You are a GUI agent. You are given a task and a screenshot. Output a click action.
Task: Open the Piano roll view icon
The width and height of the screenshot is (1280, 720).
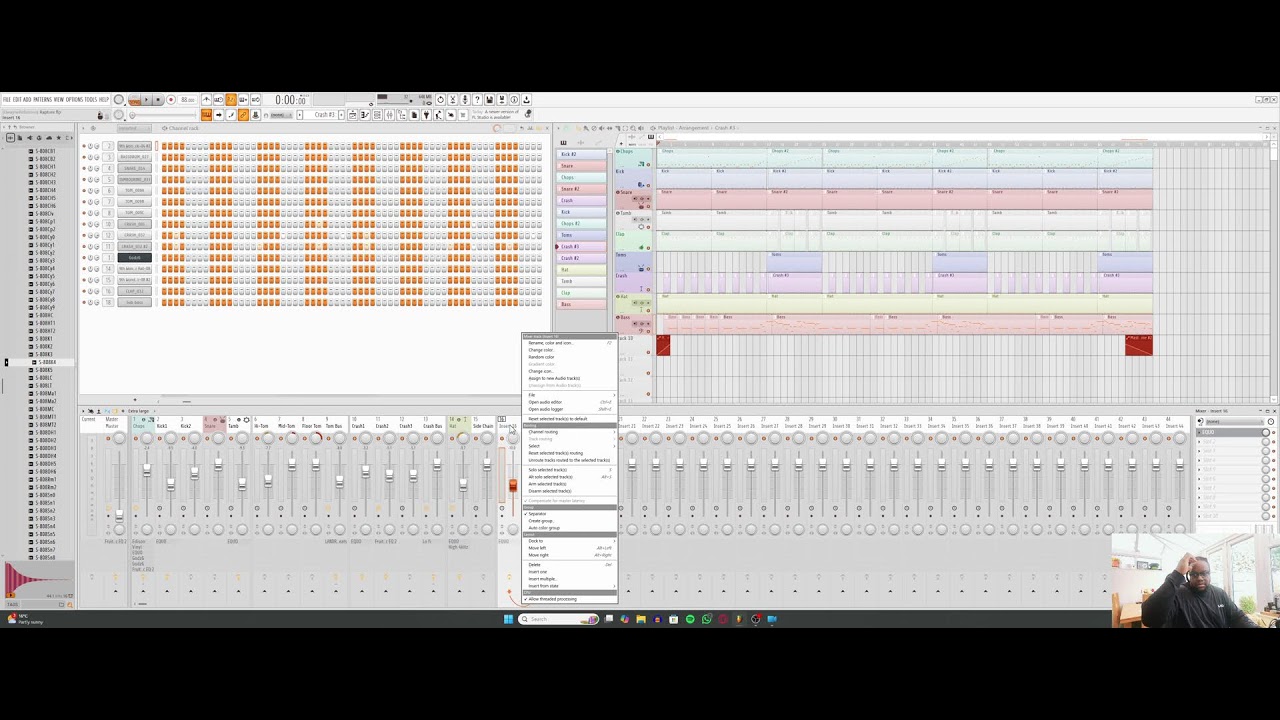pos(365,114)
